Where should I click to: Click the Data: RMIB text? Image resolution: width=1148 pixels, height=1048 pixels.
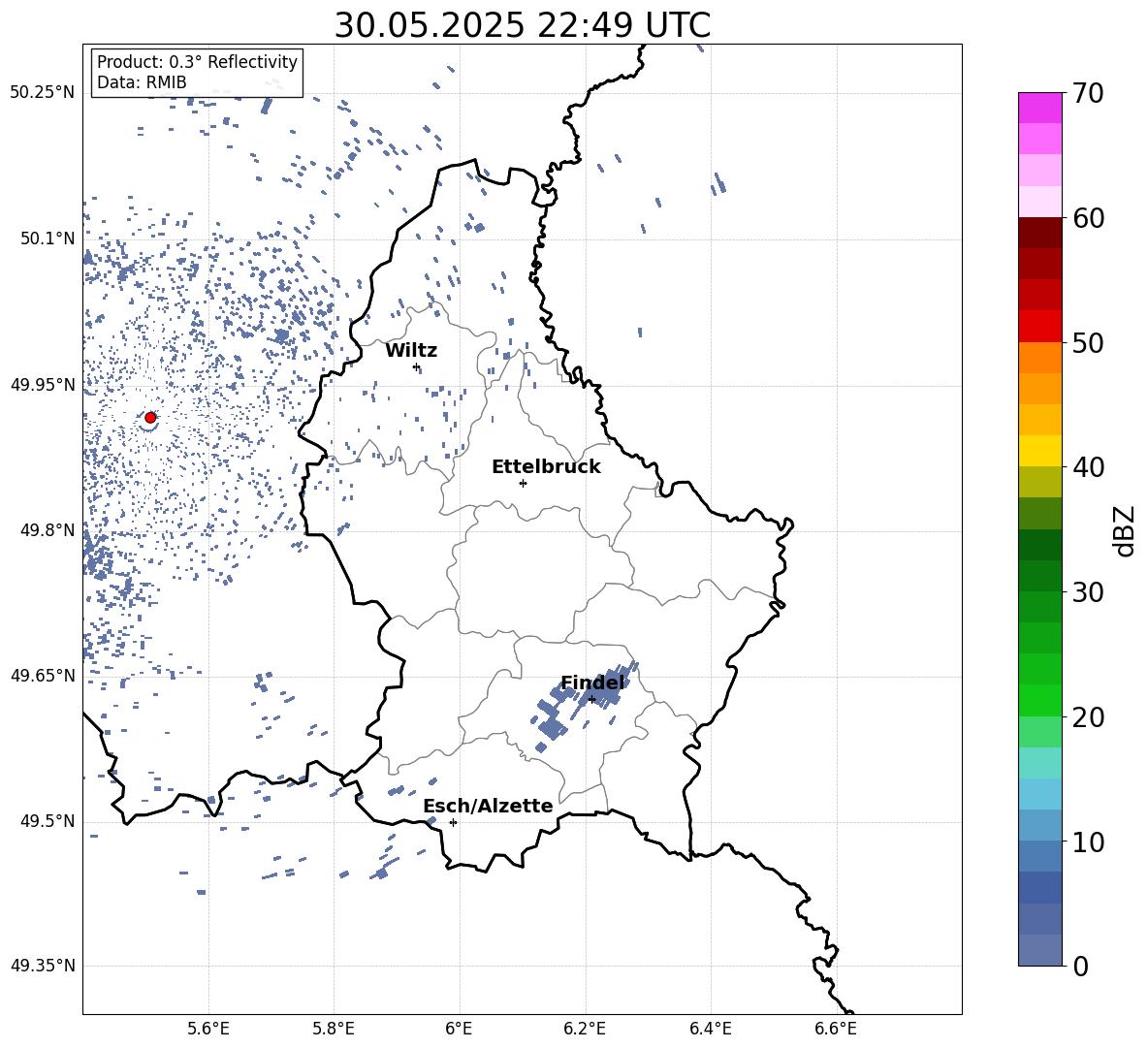[x=142, y=82]
